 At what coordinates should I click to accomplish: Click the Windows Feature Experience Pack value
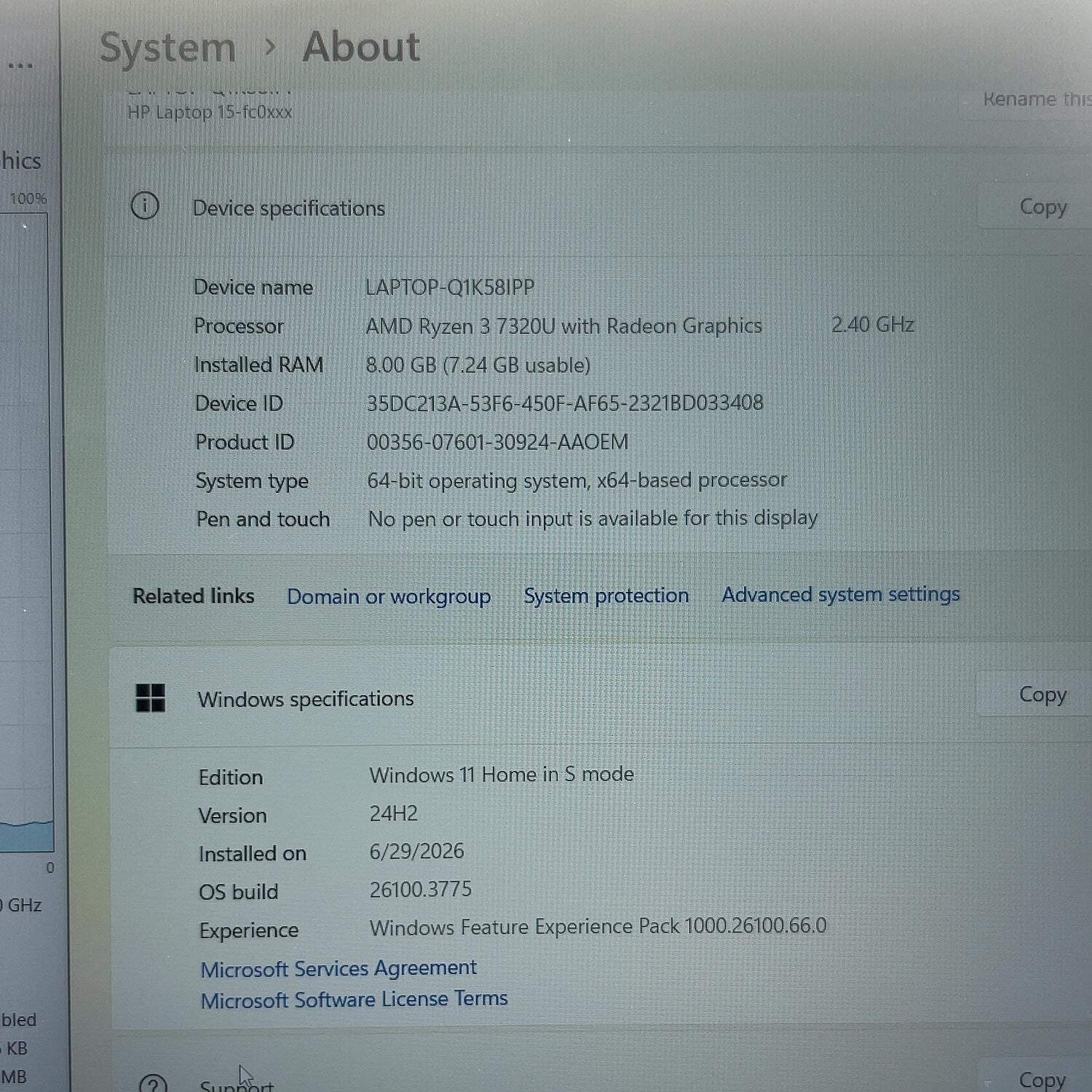(x=598, y=926)
